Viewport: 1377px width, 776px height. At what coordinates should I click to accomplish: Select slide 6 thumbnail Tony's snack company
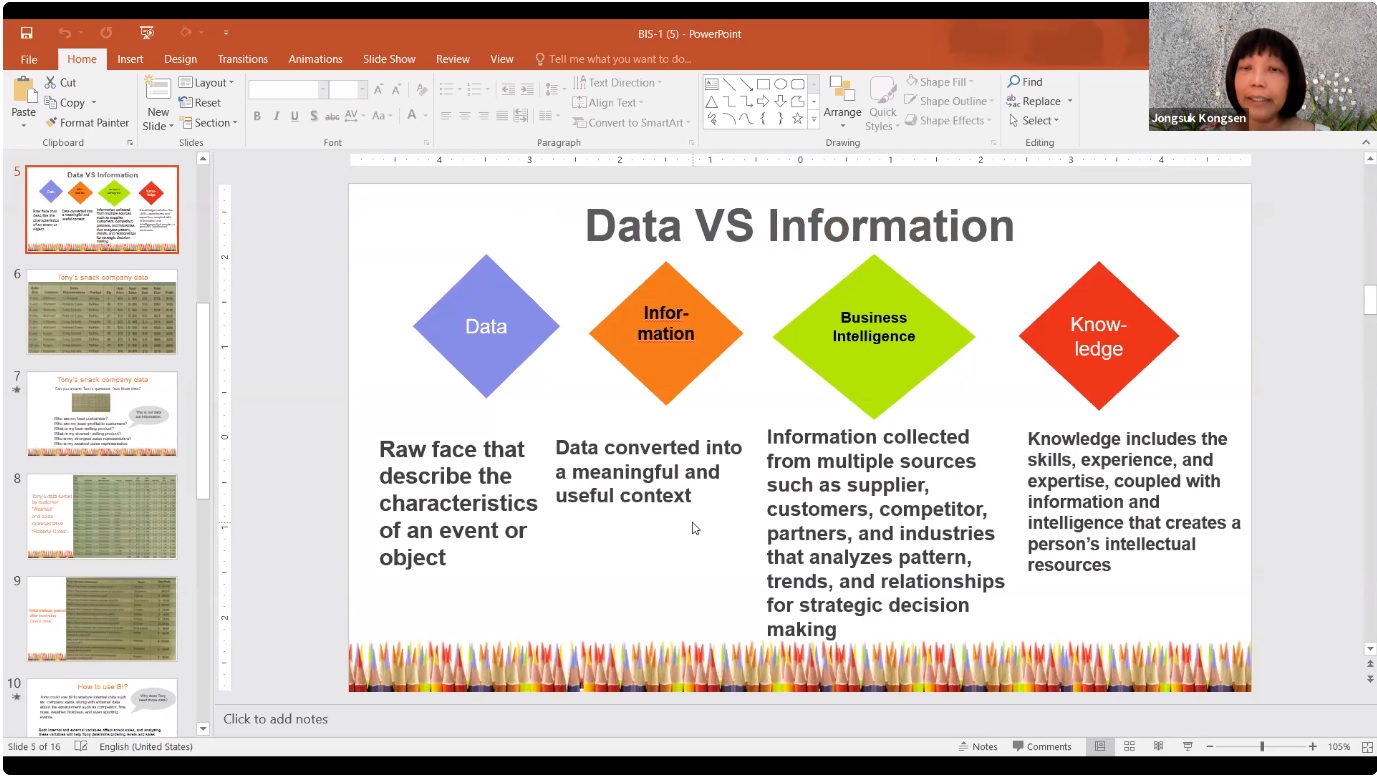click(x=102, y=313)
